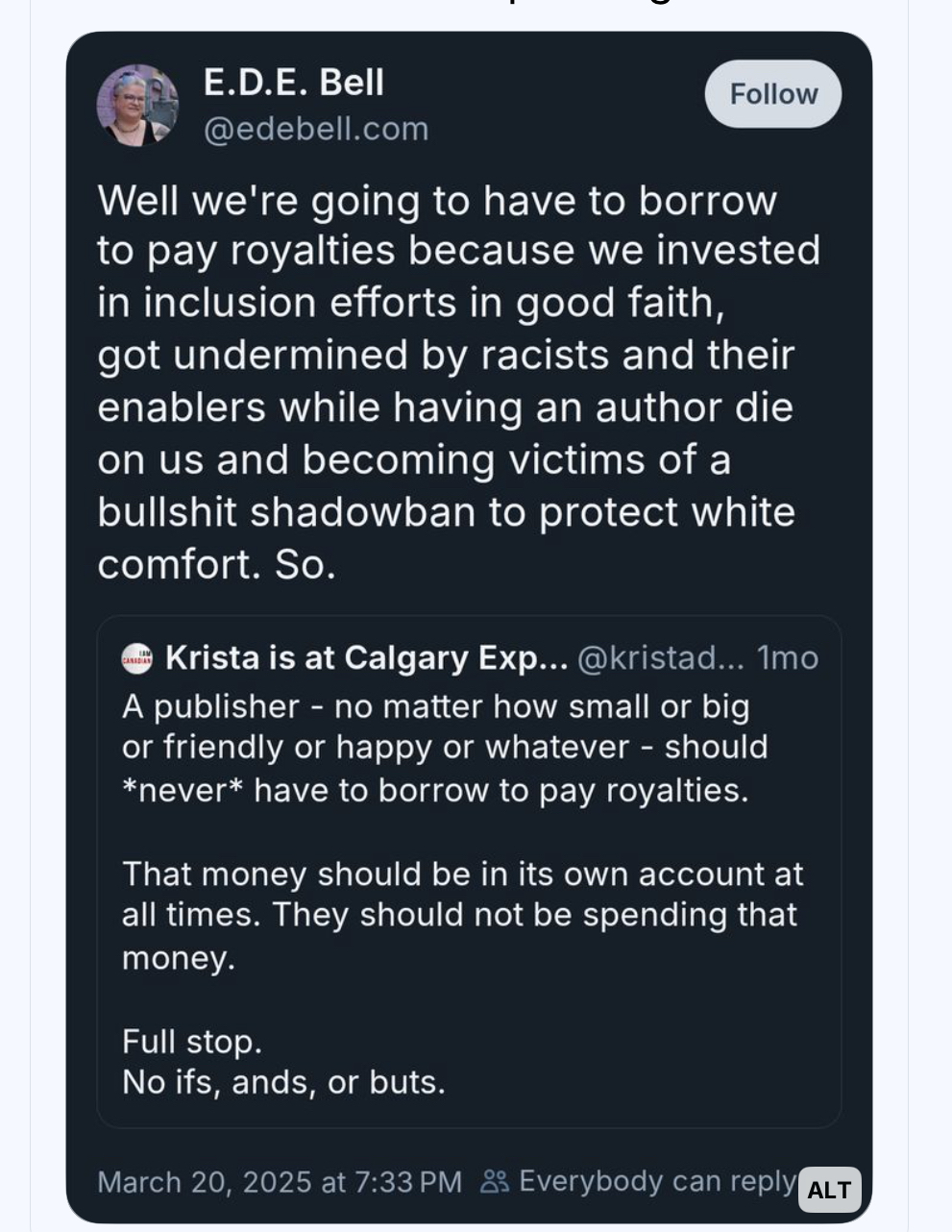Viewport: 952px width, 1232px height.
Task: Click the "A publisher - no matter how small" line
Action: [x=435, y=706]
